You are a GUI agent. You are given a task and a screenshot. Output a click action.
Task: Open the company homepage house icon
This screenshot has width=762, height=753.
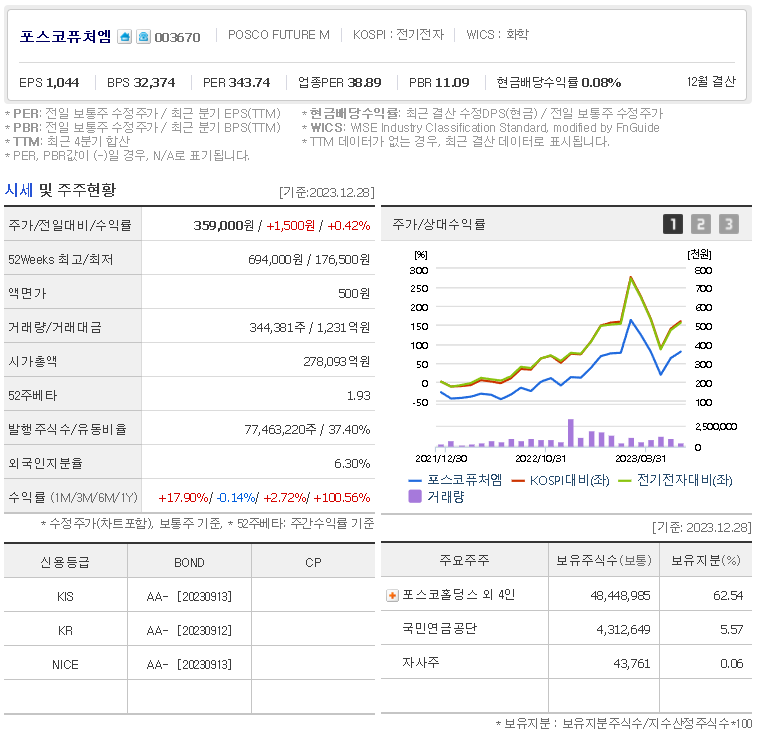124,37
